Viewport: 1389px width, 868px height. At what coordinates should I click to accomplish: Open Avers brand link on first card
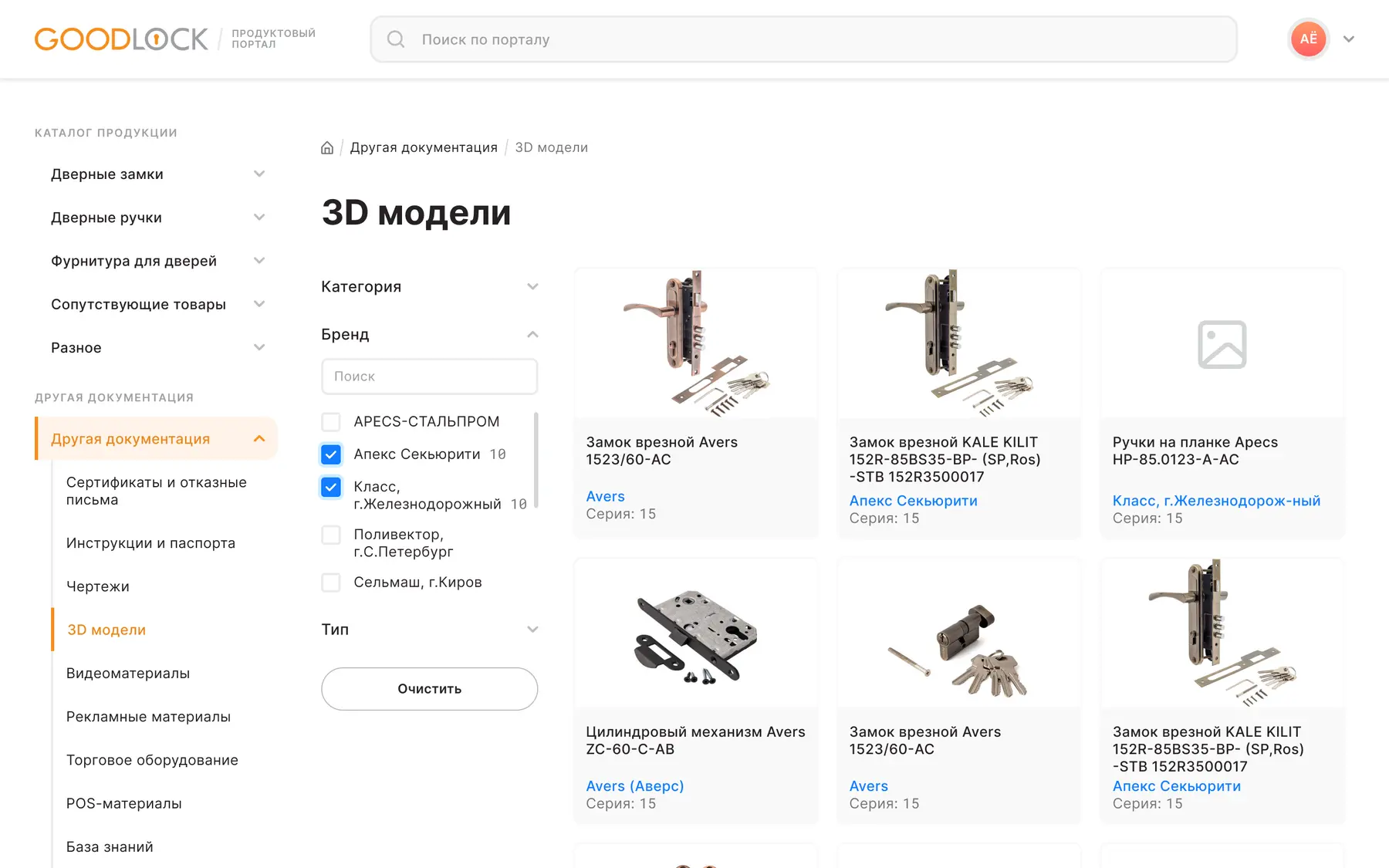605,497
